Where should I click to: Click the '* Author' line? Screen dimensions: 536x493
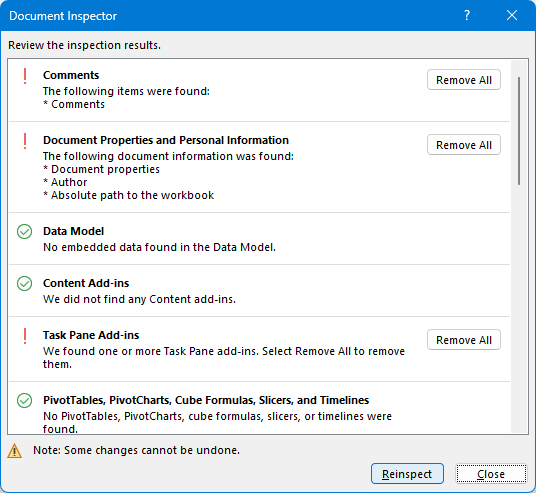pos(65,182)
